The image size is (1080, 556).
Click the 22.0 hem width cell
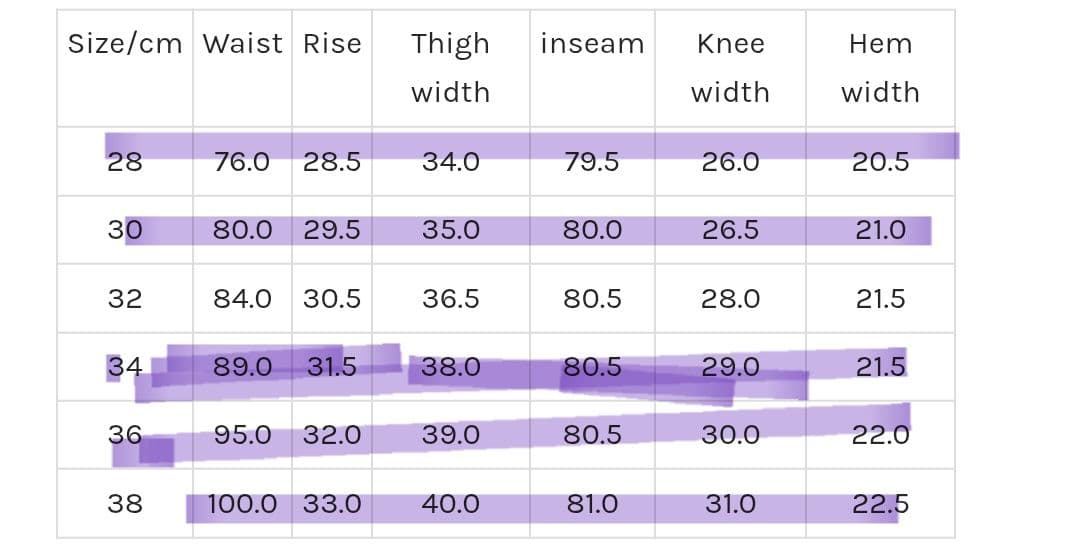pos(880,436)
